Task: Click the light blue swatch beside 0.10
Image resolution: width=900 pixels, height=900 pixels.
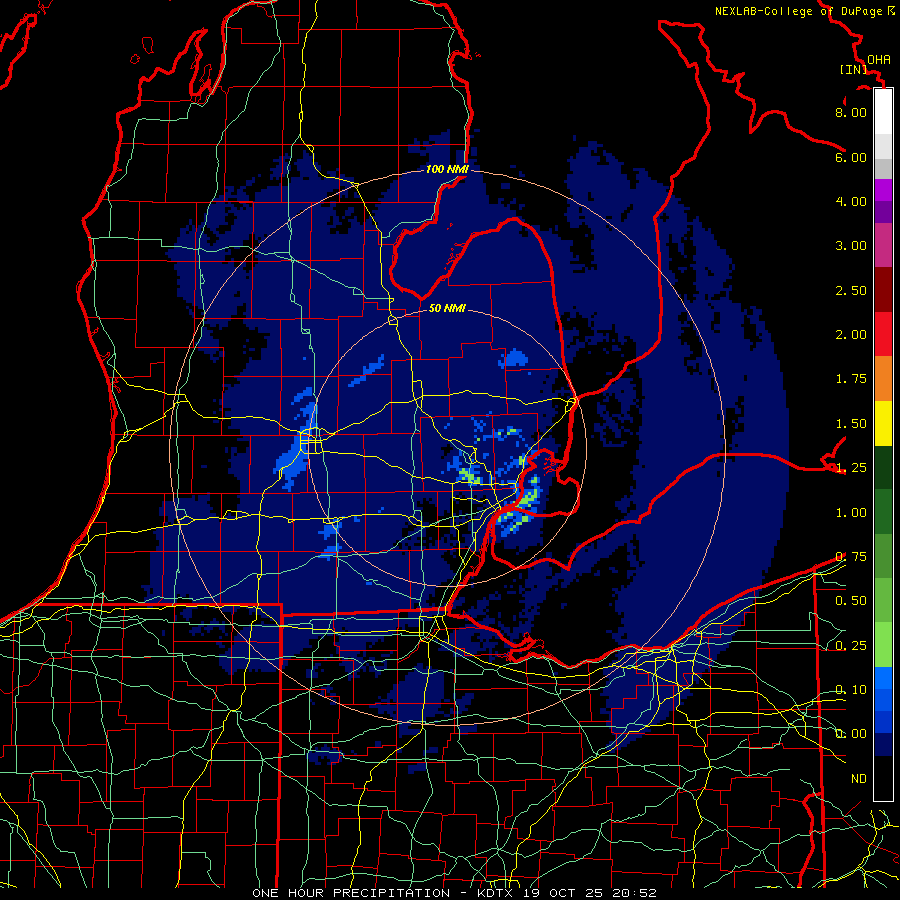Action: 883,678
